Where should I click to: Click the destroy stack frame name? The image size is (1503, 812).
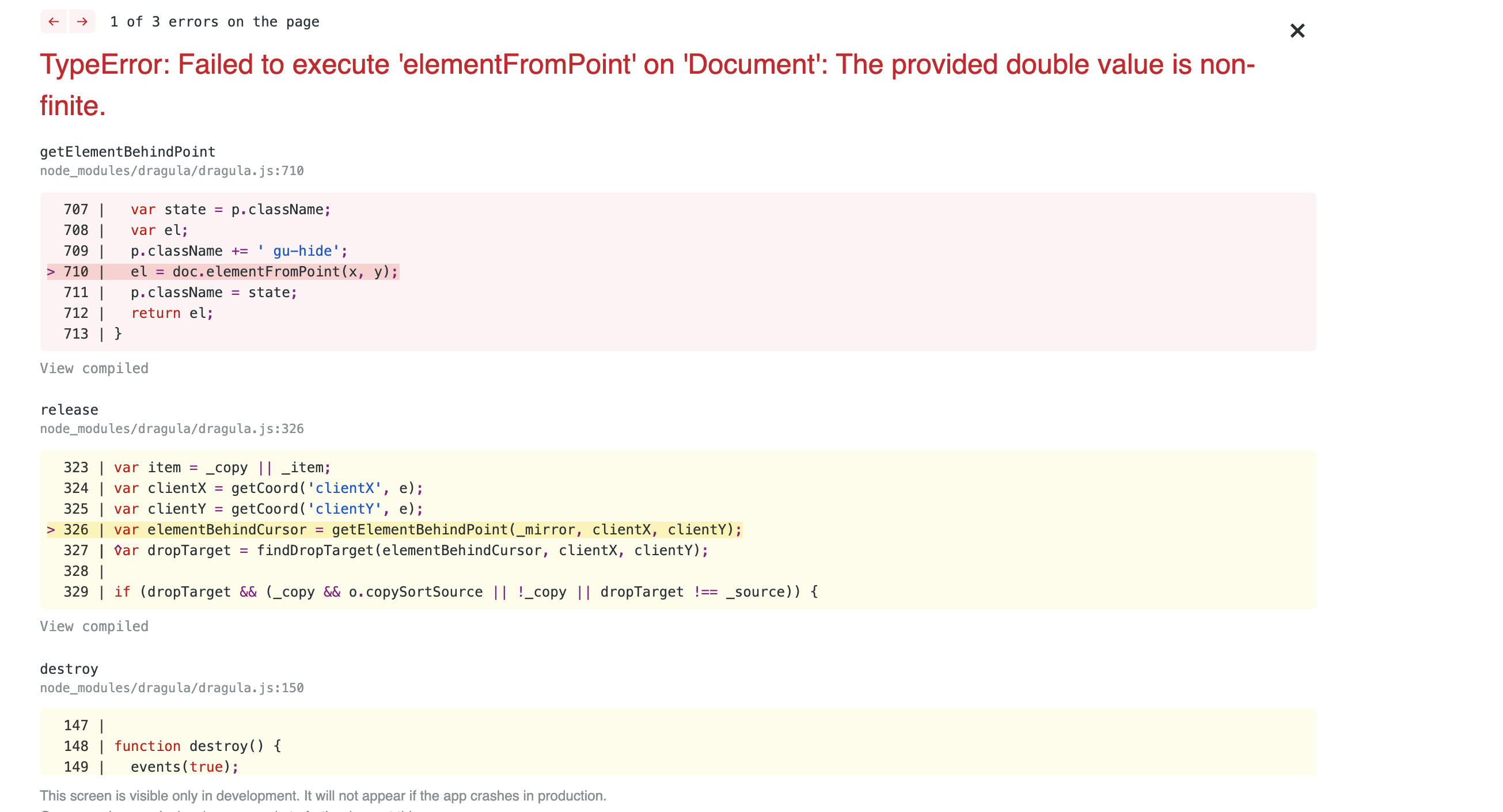[69, 669]
